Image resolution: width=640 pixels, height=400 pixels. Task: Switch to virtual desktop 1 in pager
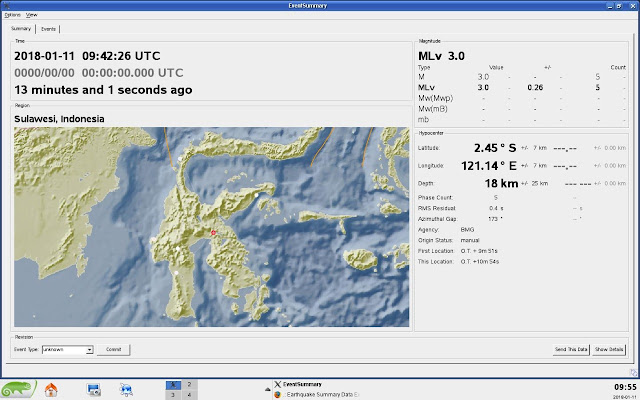pyautogui.click(x=173, y=384)
